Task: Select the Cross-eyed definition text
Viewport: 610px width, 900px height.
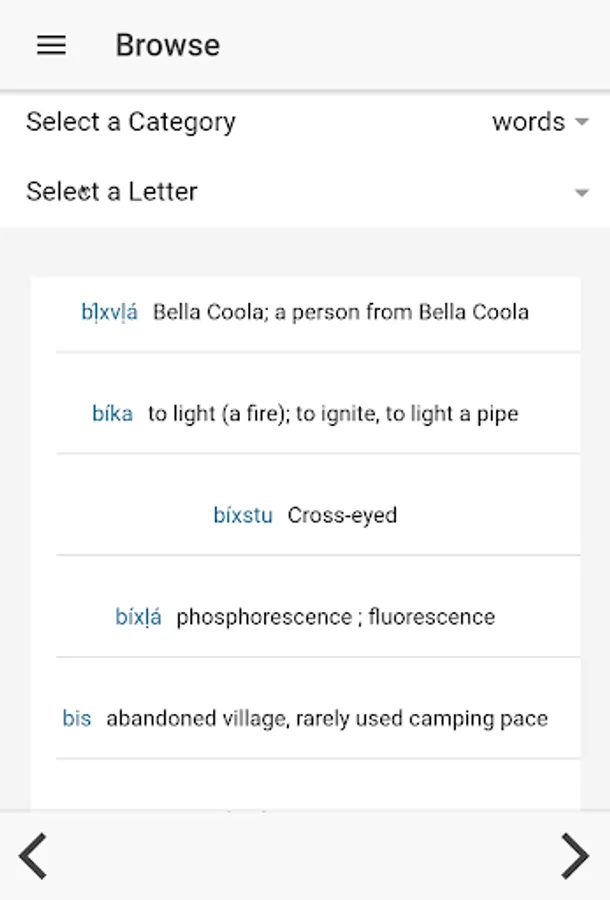Action: point(342,516)
